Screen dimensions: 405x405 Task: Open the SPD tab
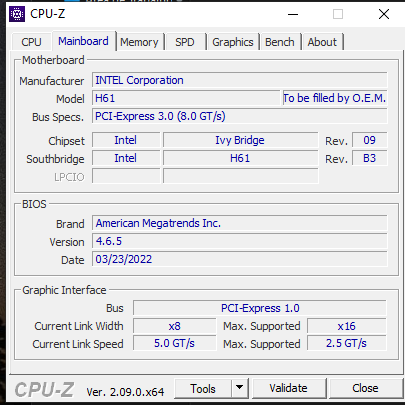click(x=185, y=42)
